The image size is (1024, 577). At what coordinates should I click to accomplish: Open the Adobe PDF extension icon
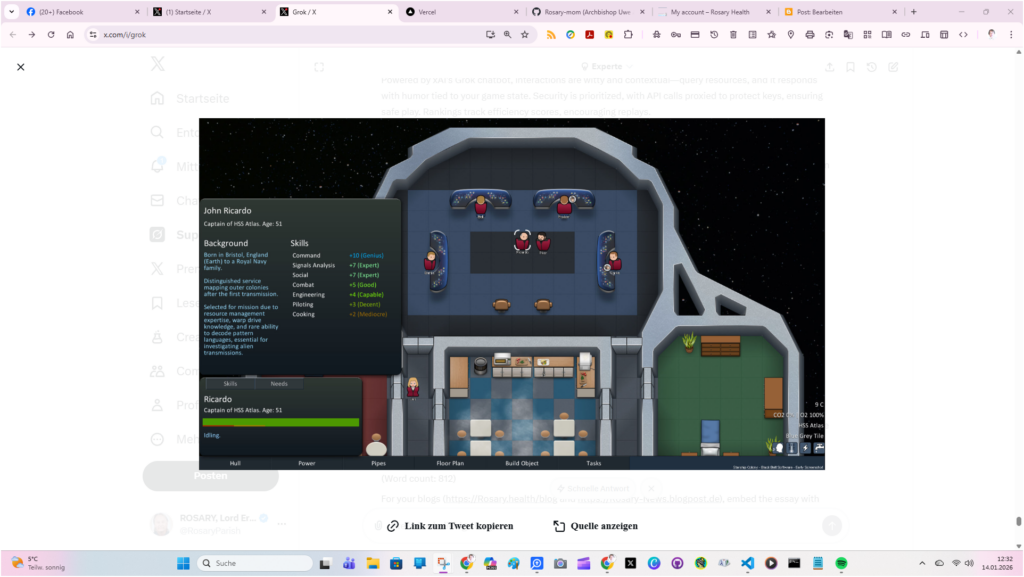pyautogui.click(x=590, y=34)
